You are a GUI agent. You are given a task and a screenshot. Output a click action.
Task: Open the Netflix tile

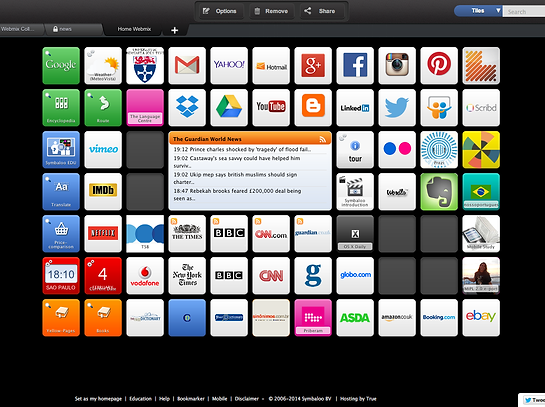coord(103,234)
